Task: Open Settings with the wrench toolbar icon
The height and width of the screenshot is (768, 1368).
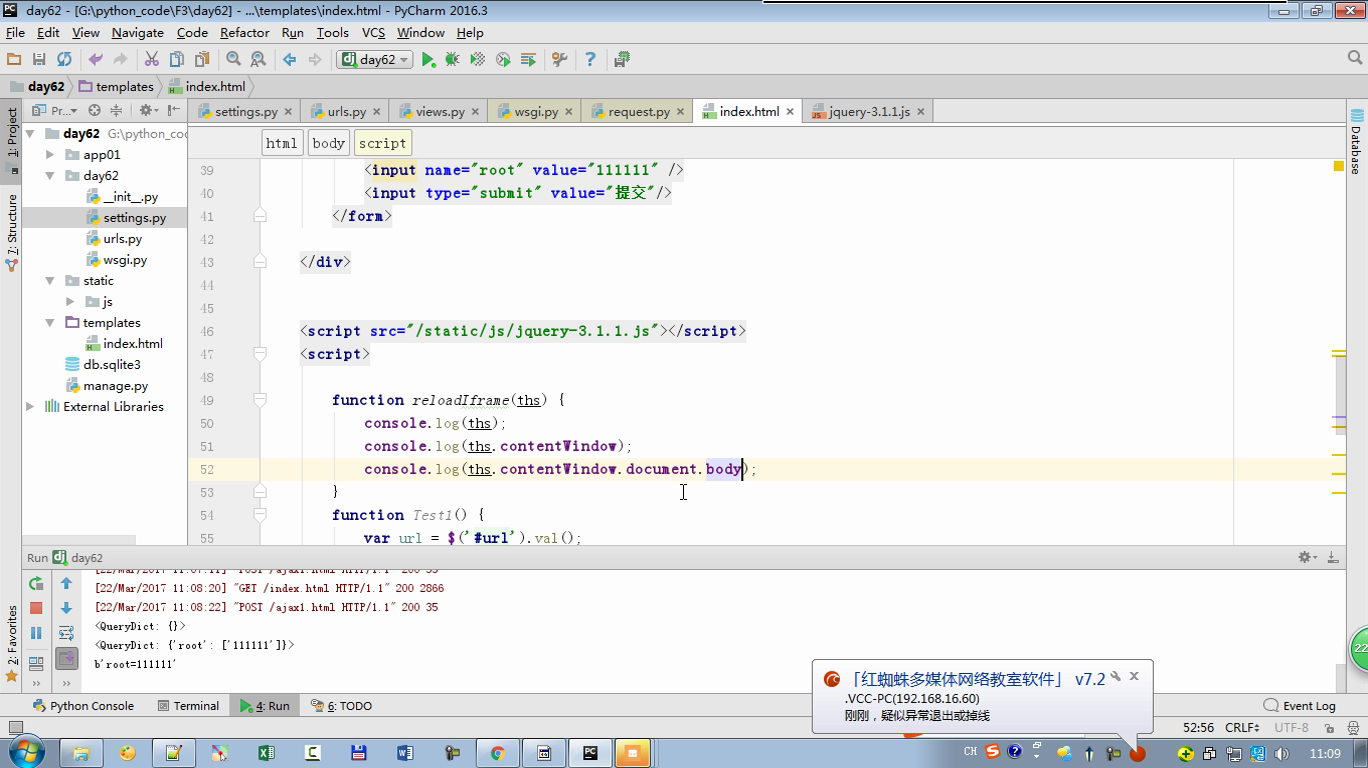Action: 560,60
